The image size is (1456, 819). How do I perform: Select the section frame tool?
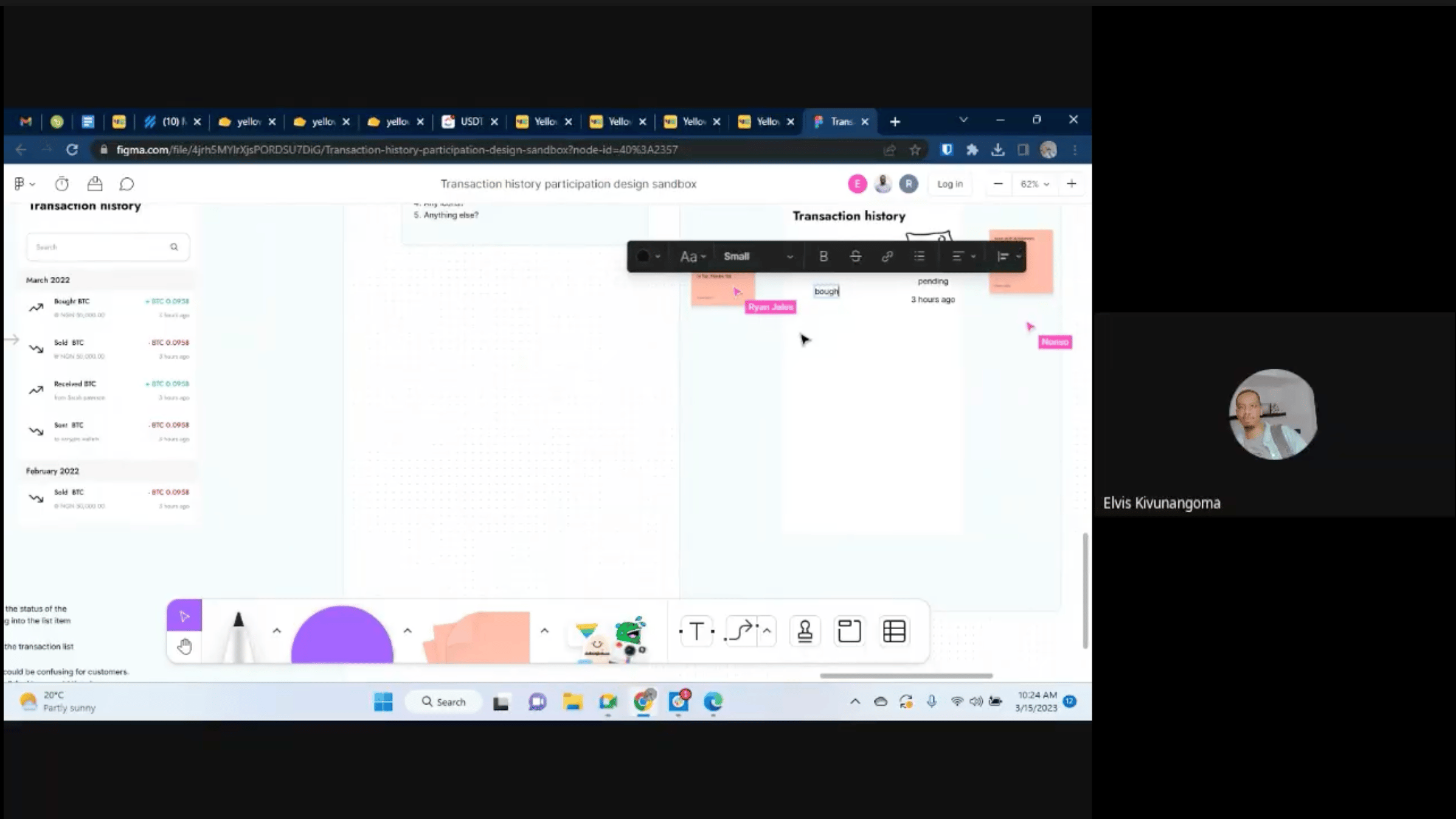point(848,631)
